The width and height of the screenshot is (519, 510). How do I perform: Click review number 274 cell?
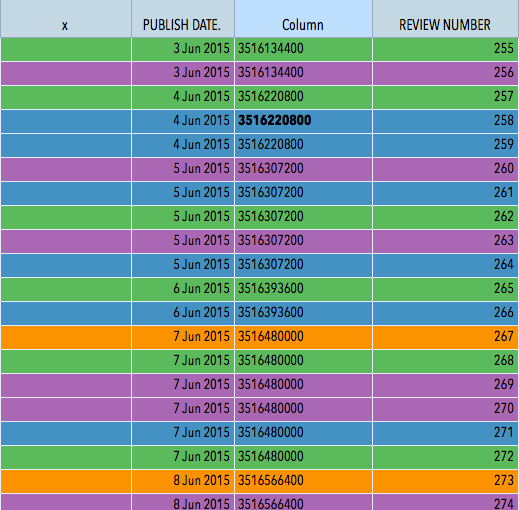coord(446,502)
